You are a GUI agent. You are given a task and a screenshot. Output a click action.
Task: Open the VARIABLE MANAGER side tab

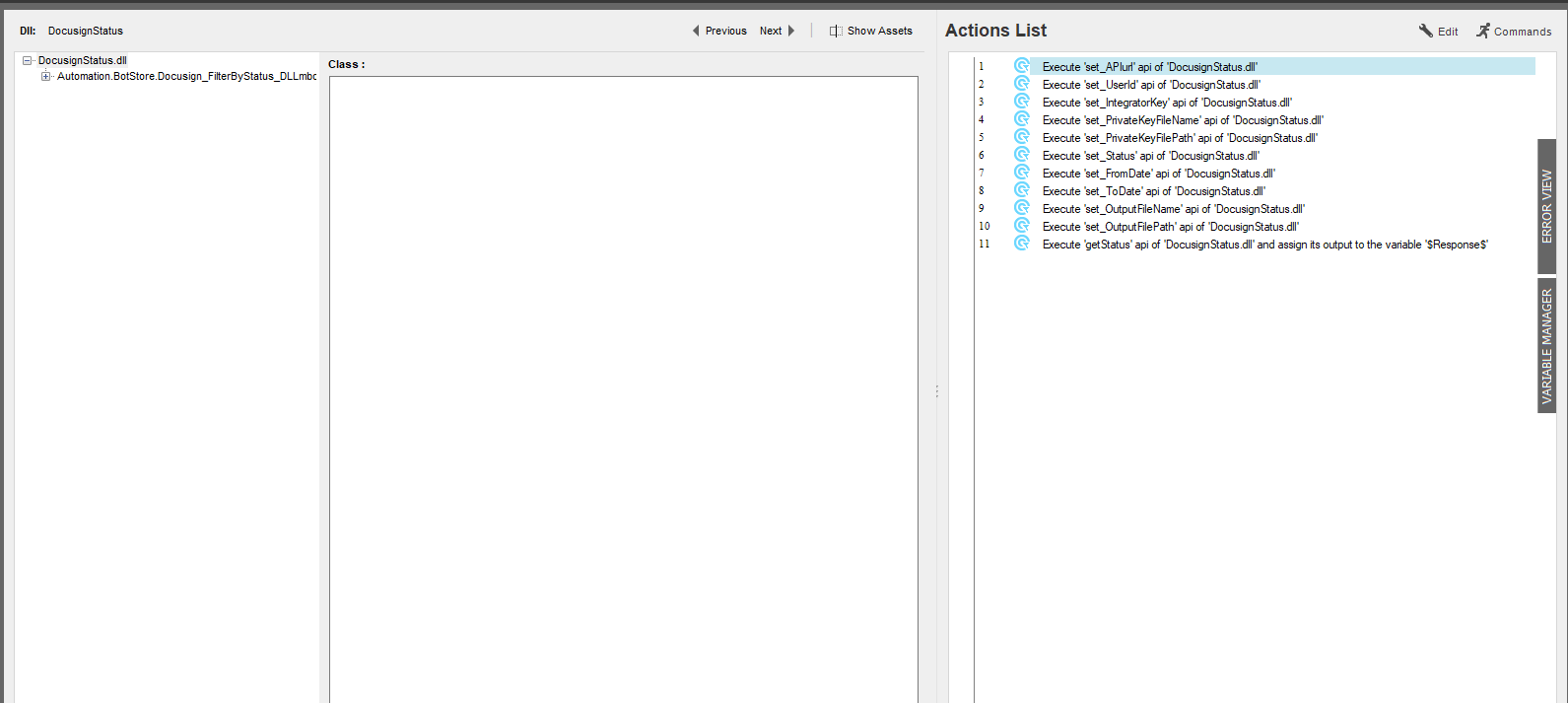point(1546,345)
